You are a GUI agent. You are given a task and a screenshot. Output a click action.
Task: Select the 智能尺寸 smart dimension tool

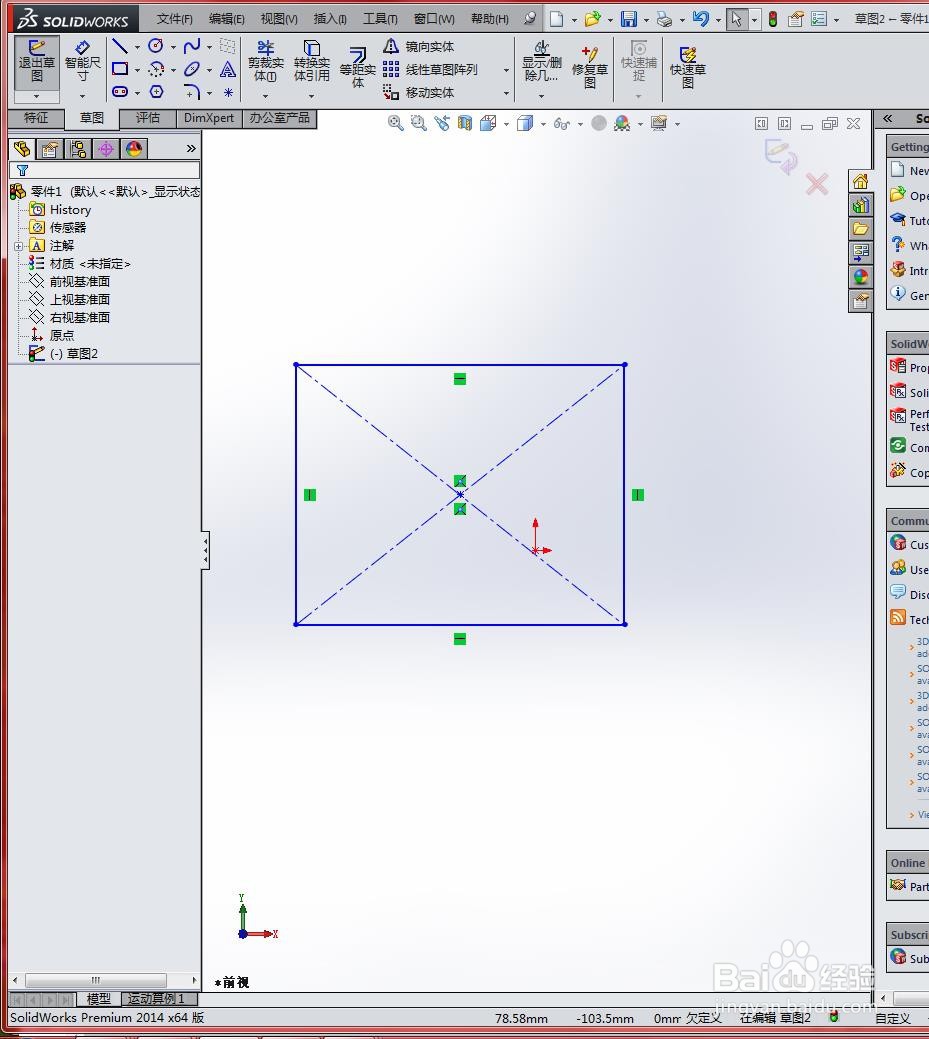[82, 62]
